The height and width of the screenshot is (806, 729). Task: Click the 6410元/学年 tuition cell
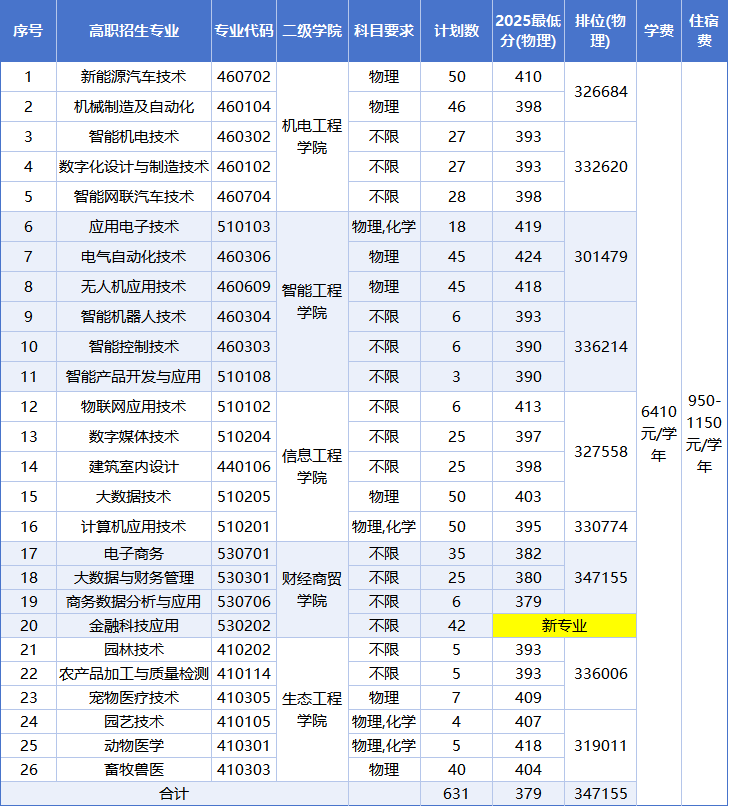click(659, 433)
